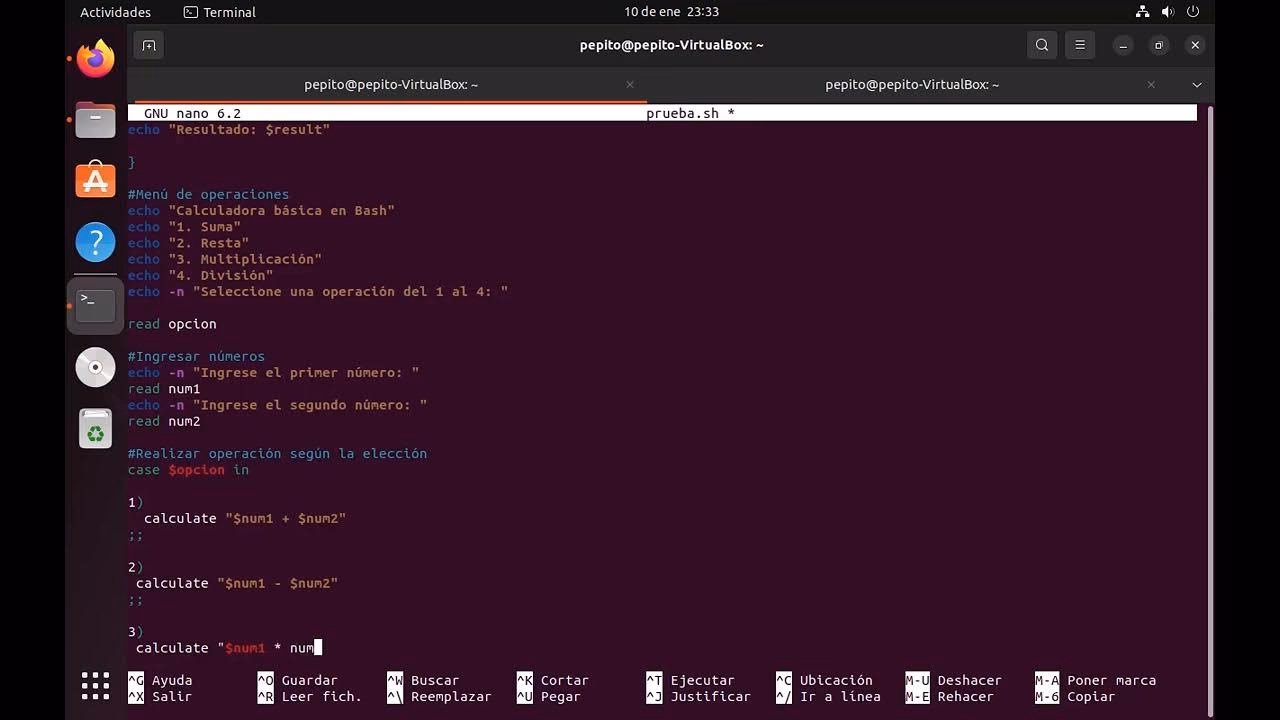Switch to the second pepito terminal tab
Screen dimensions: 1280x720
tap(911, 85)
